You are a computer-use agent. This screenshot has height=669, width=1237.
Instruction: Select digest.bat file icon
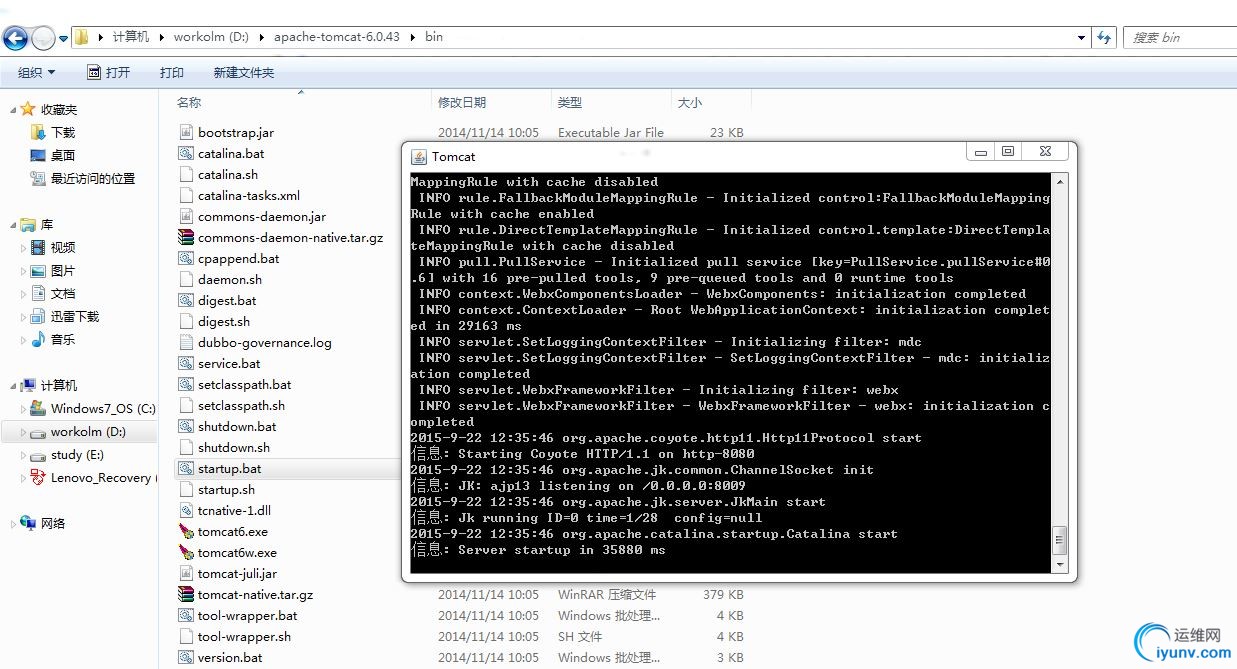[x=186, y=300]
